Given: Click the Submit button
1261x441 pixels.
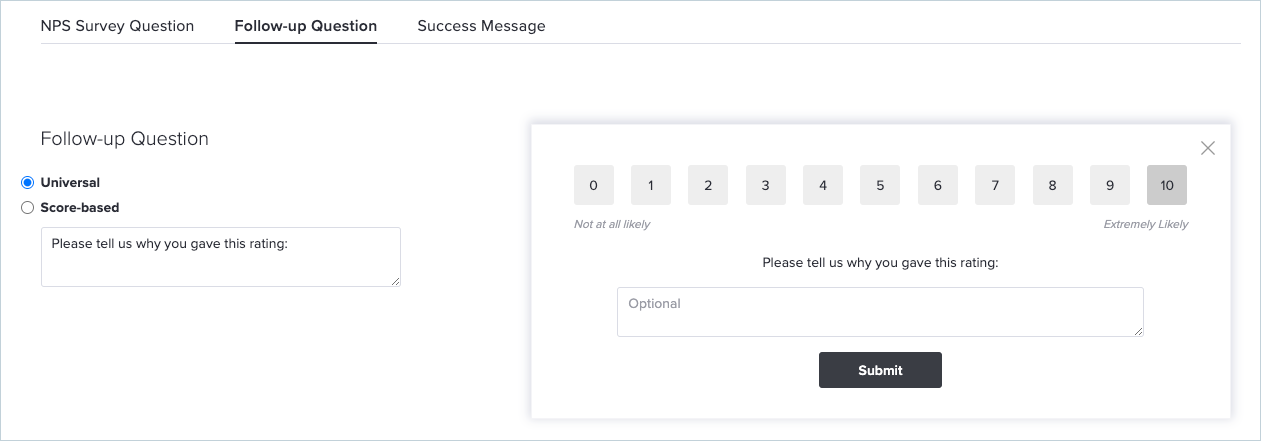Looking at the screenshot, I should [x=880, y=370].
